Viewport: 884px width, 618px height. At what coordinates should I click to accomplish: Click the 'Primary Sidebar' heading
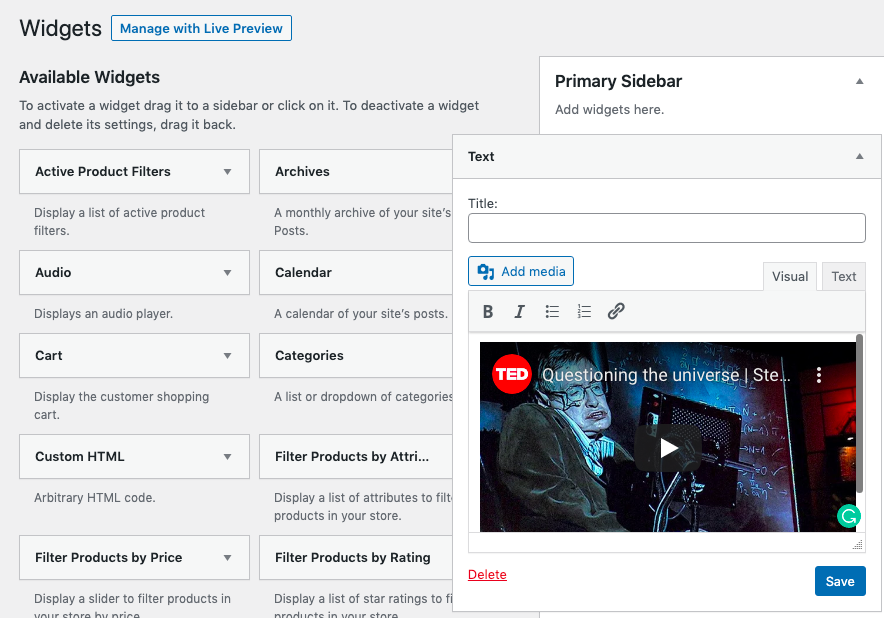click(618, 81)
